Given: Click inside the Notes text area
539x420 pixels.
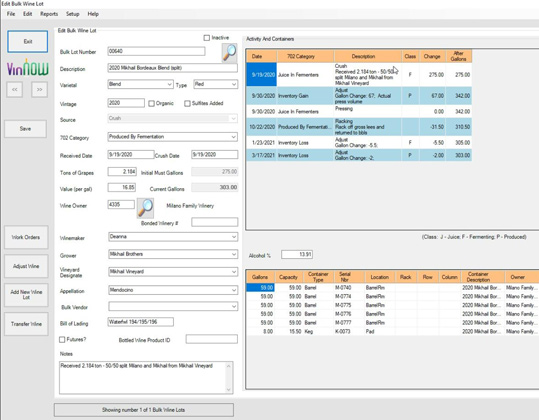Looking at the screenshot, I should (x=143, y=377).
